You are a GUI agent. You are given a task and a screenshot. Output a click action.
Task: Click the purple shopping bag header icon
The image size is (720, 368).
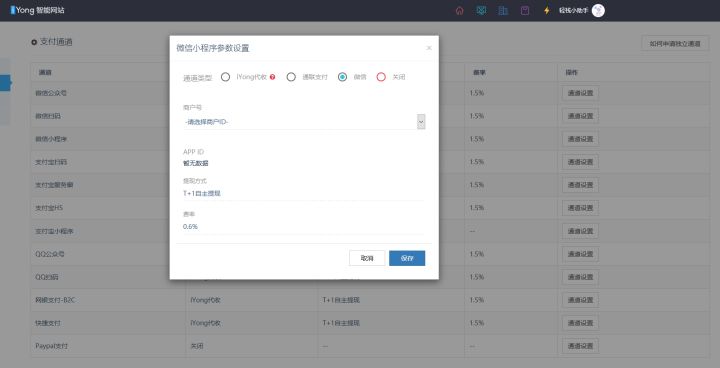pos(525,11)
